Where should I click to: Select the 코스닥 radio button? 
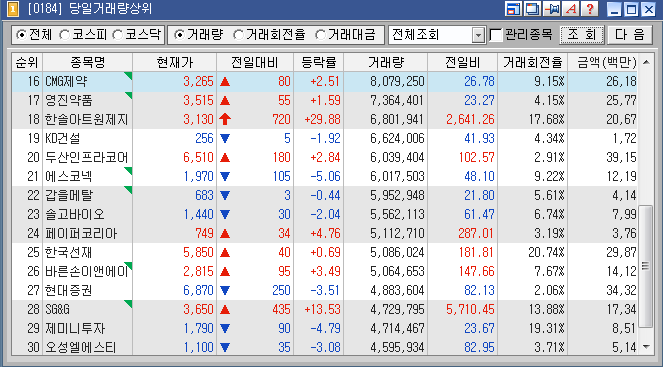[118, 35]
